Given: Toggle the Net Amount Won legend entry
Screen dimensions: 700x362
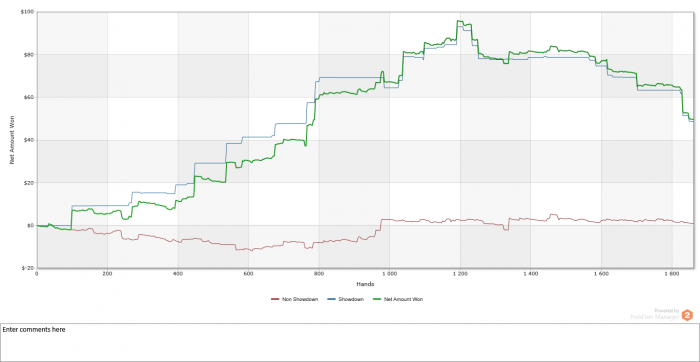Looking at the screenshot, I should (x=398, y=300).
